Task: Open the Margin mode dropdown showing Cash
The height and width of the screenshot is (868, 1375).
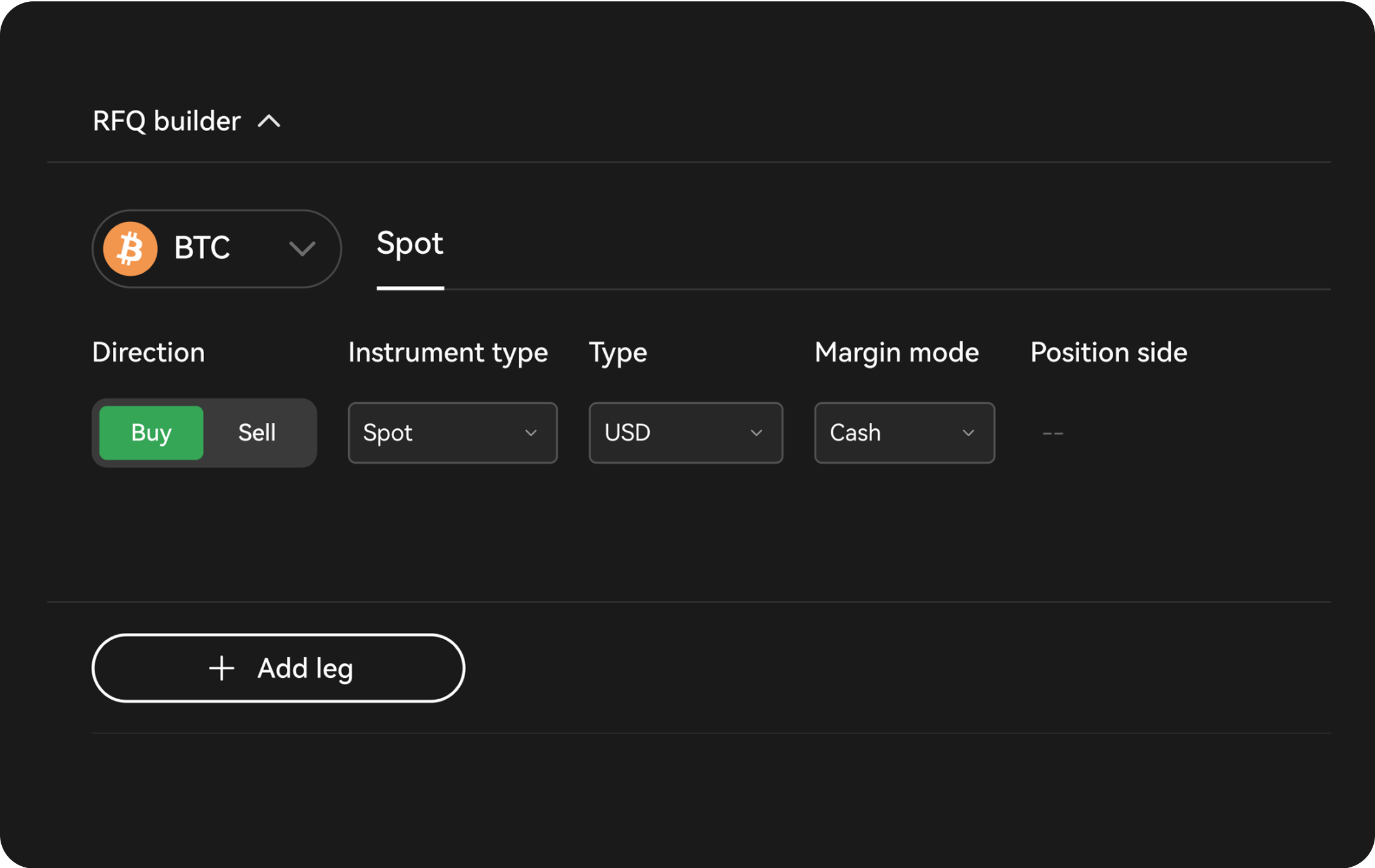Action: 904,433
